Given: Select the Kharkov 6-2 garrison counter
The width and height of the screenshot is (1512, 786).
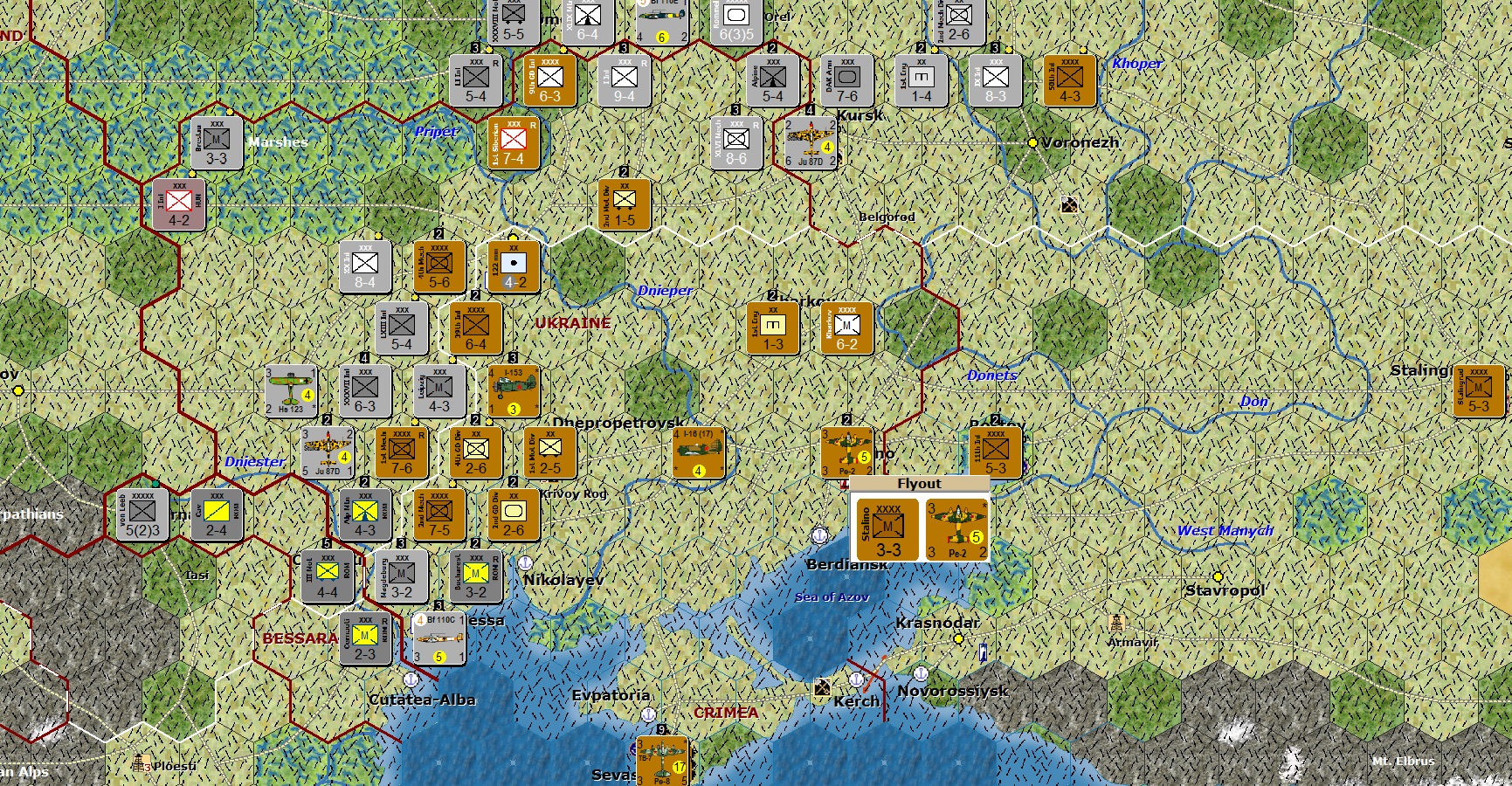Looking at the screenshot, I should click(847, 328).
